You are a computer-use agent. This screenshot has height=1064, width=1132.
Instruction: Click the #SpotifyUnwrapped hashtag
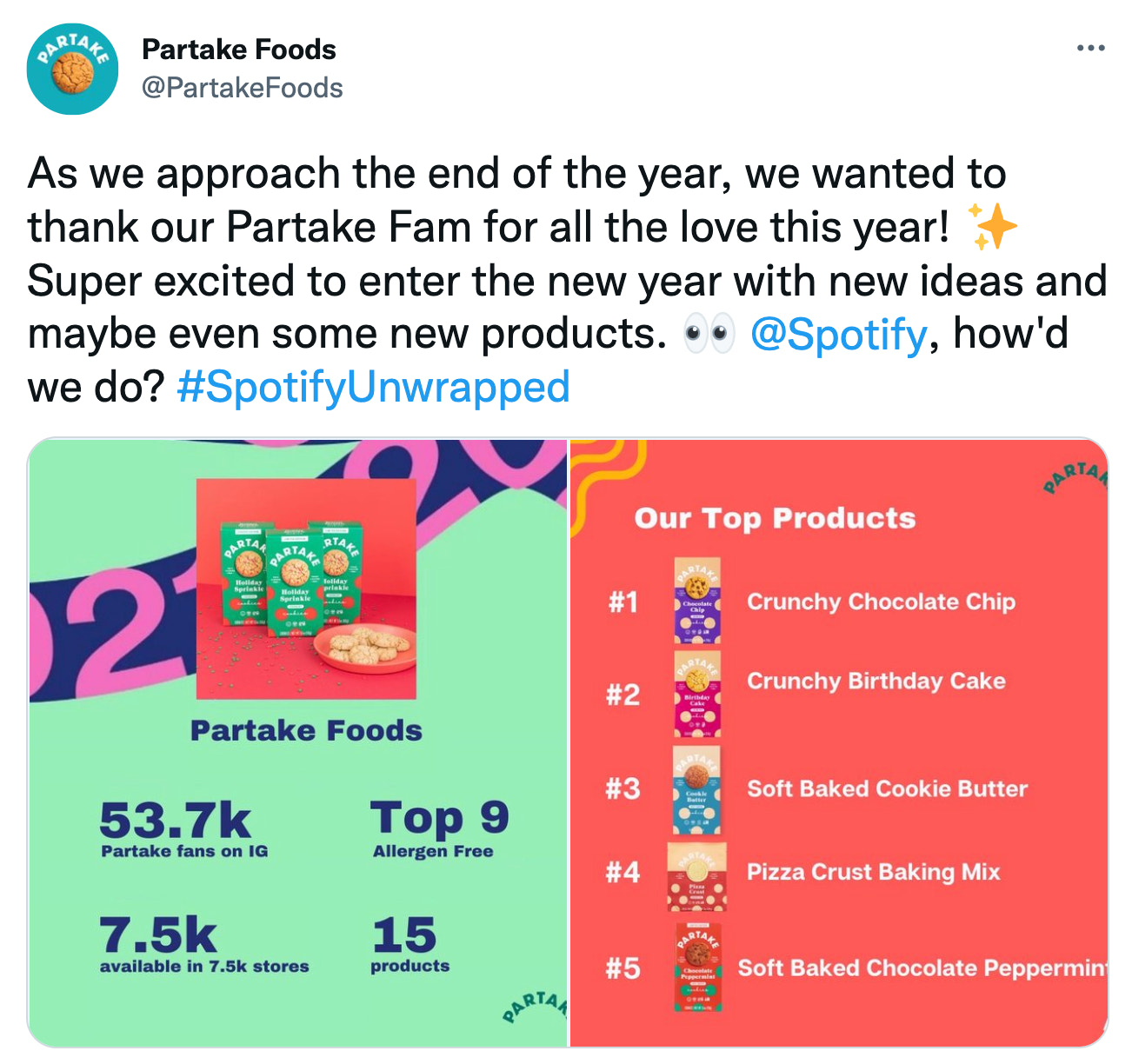373,388
